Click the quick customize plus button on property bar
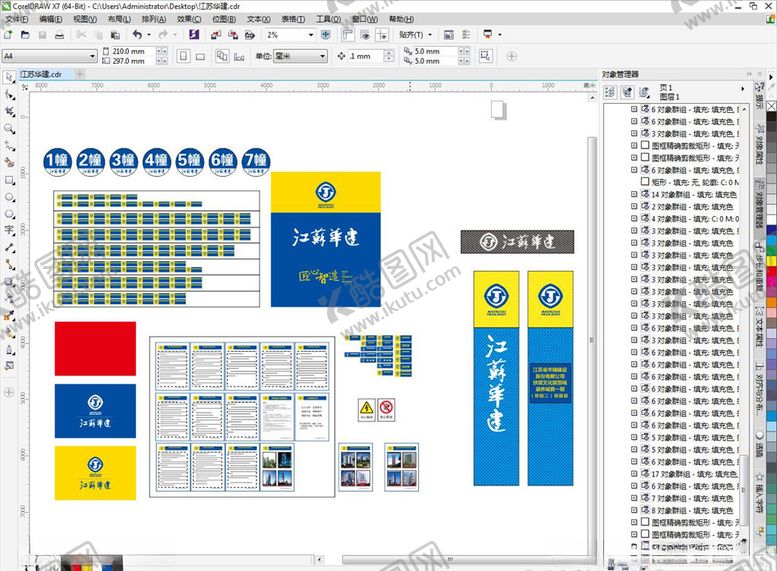Screen dimensions: 777x571 pyautogui.click(x=511, y=56)
